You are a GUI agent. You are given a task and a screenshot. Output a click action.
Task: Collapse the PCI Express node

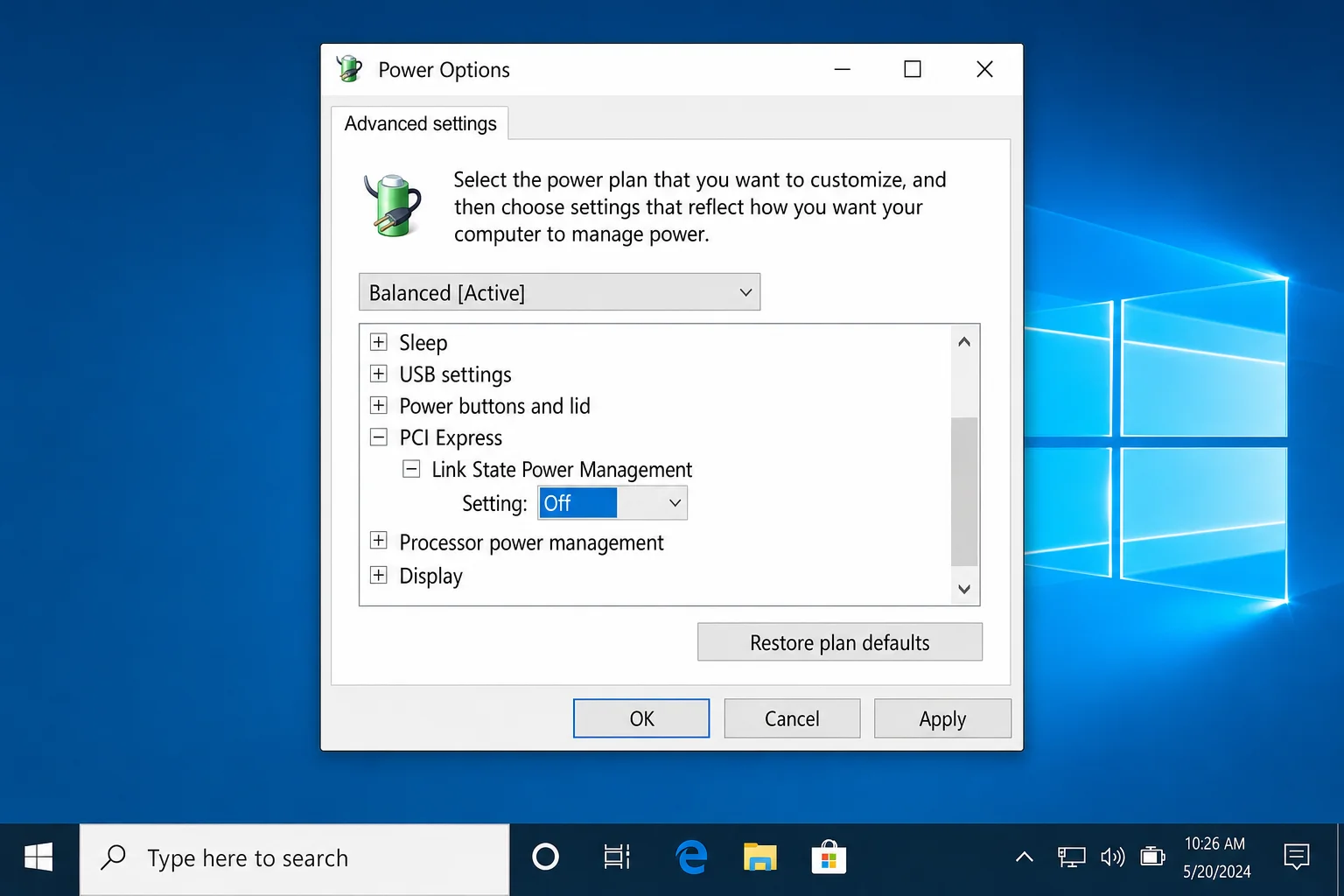(378, 437)
